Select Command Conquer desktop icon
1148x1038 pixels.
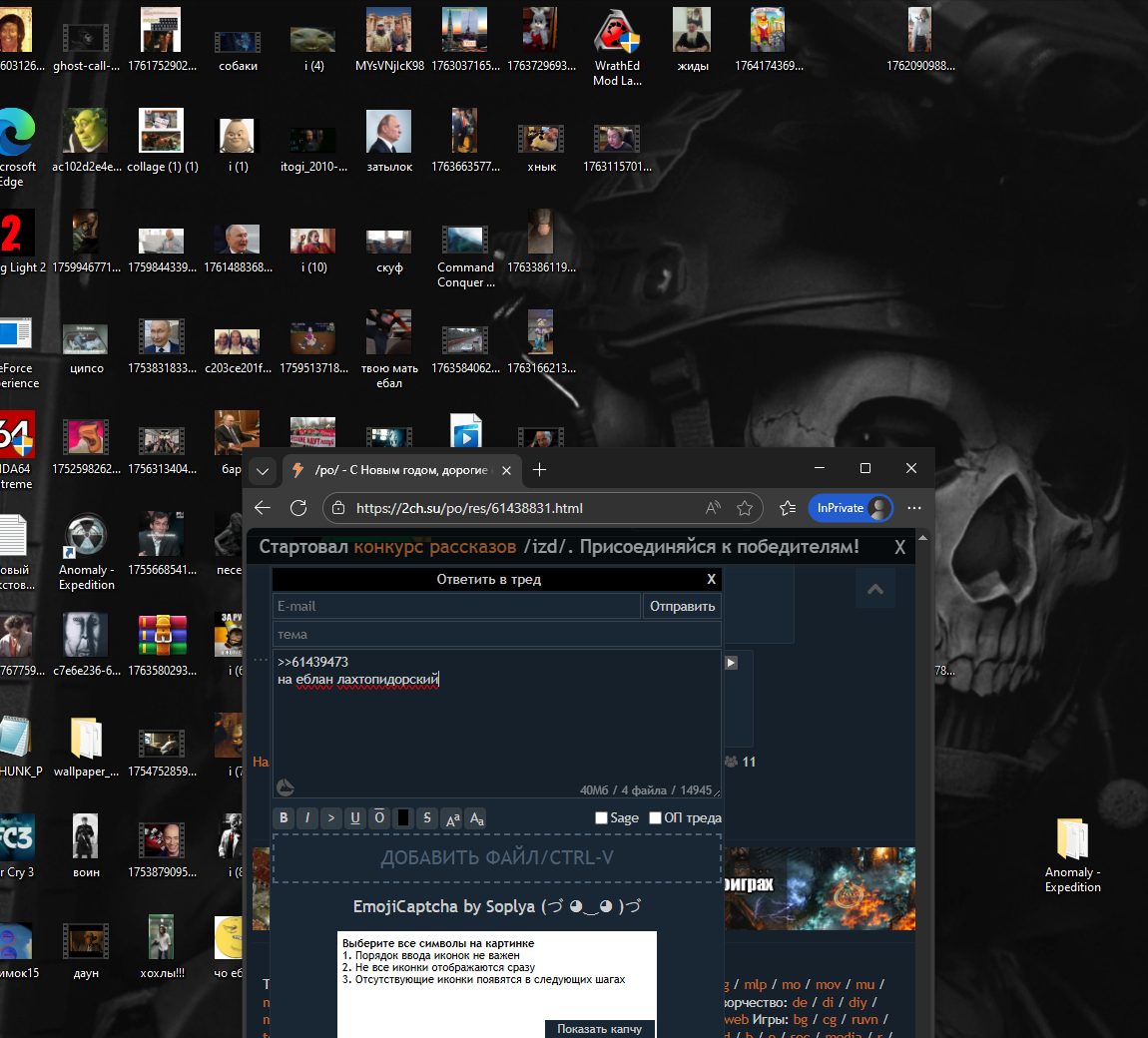(x=465, y=253)
